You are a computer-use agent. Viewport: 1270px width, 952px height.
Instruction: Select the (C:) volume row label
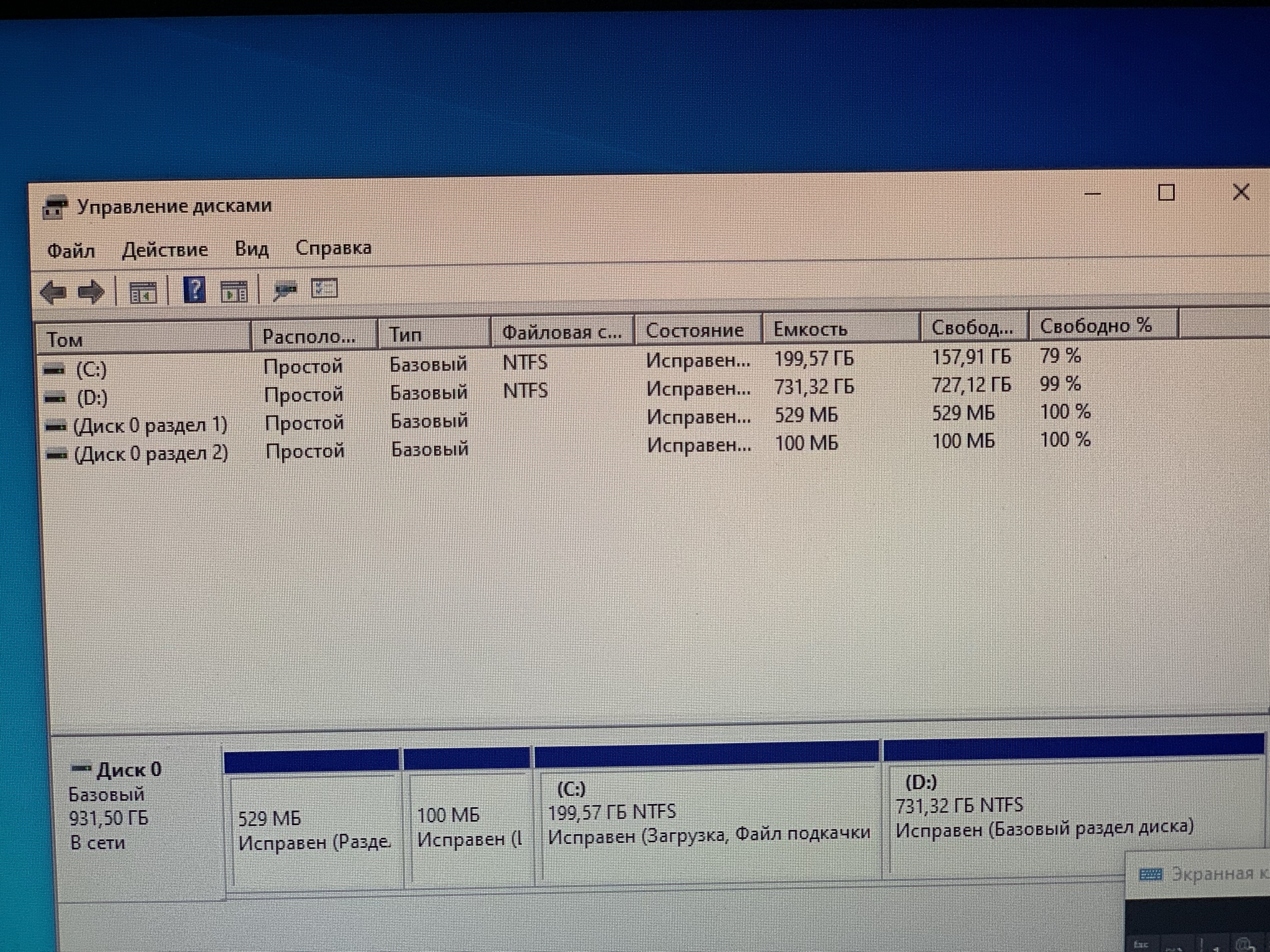pos(91,369)
